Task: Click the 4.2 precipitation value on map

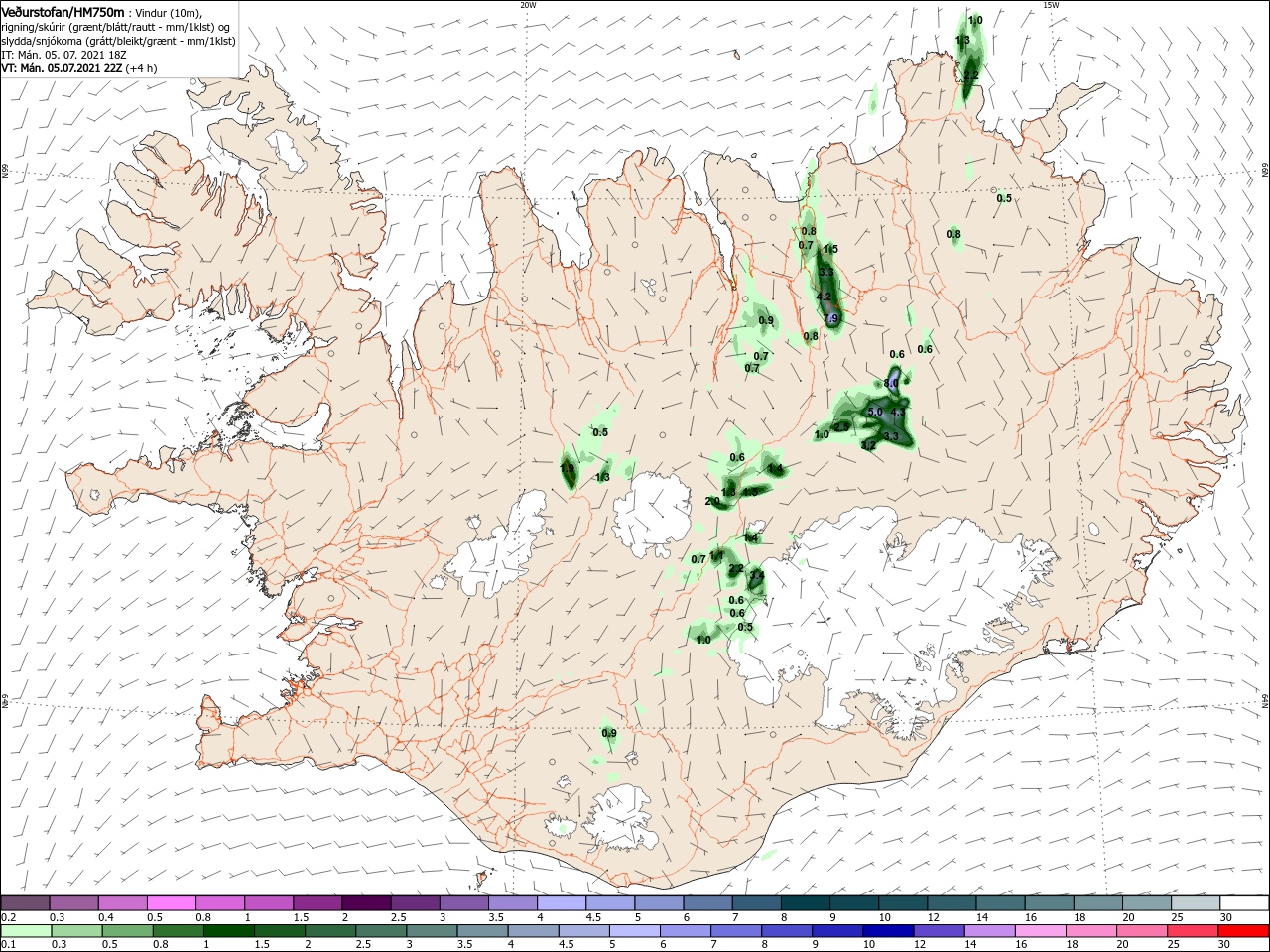Action: pyautogui.click(x=824, y=297)
